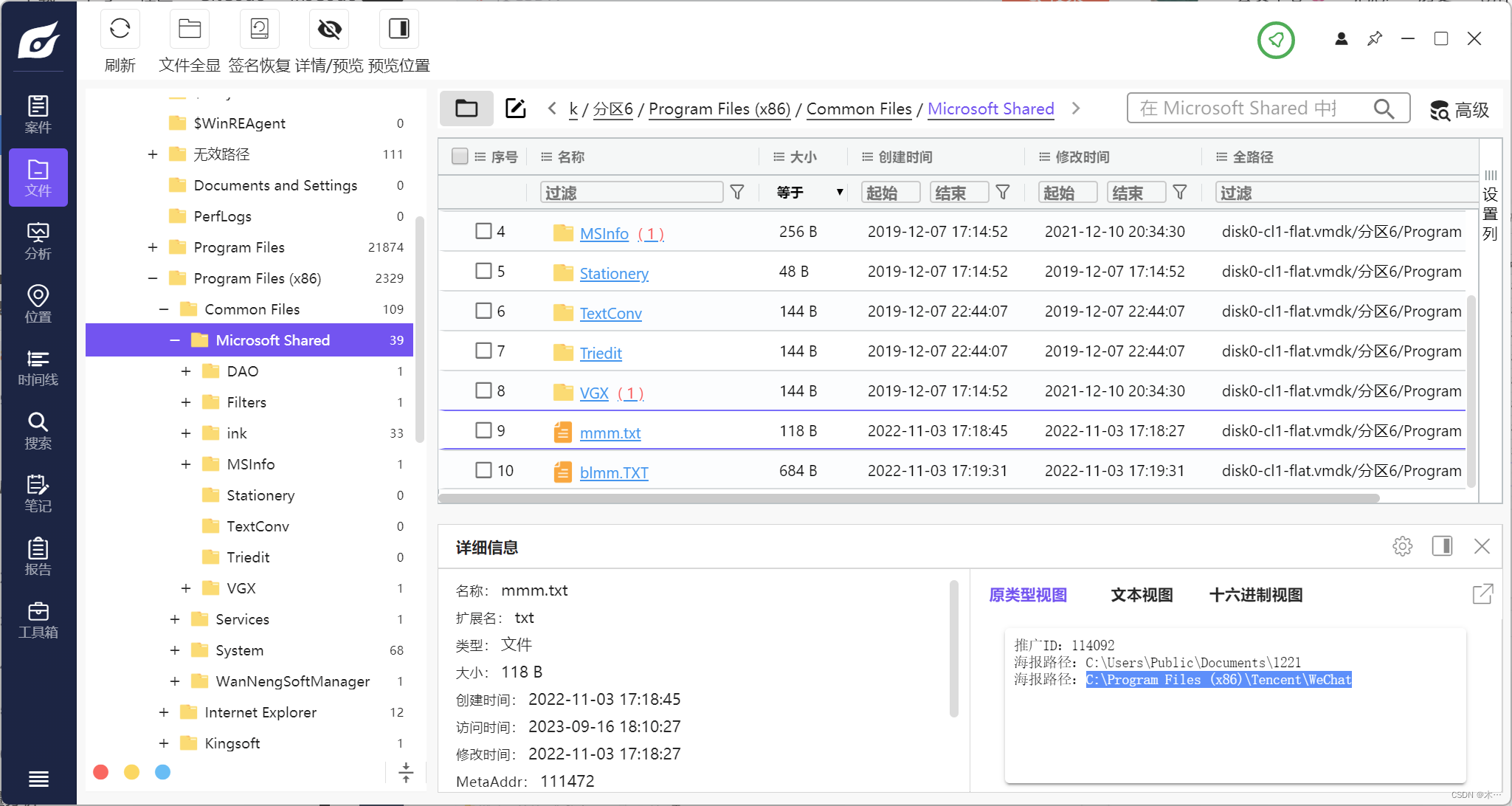
Task: Expand the WanNengSoftManager tree folder
Action: [x=175, y=681]
